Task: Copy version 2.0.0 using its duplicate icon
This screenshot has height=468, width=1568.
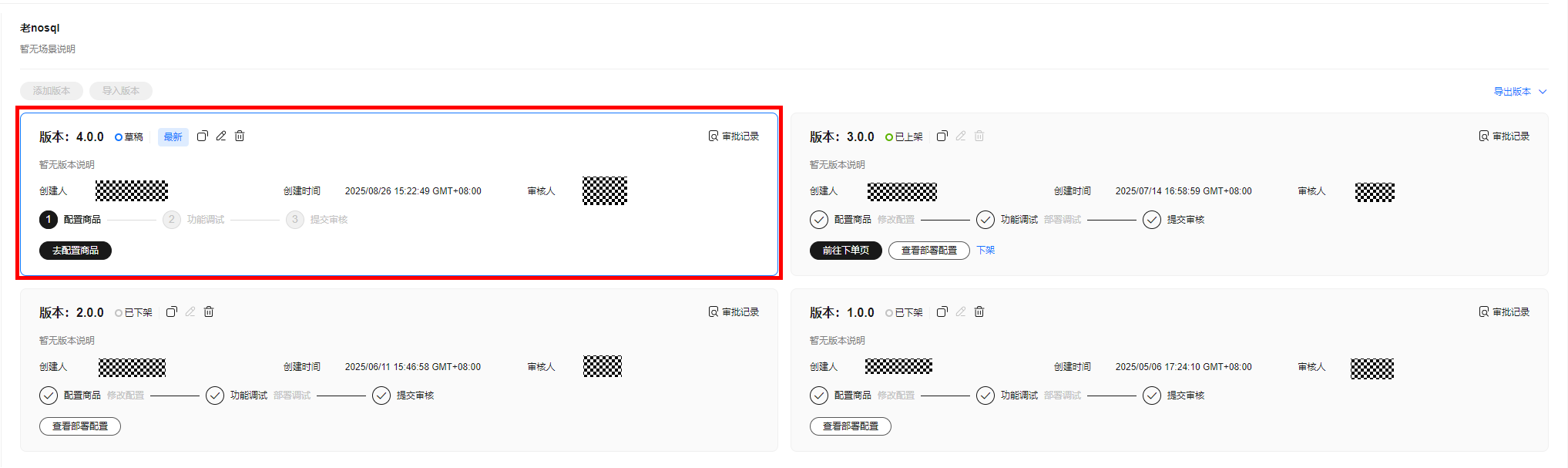Action: coord(172,311)
